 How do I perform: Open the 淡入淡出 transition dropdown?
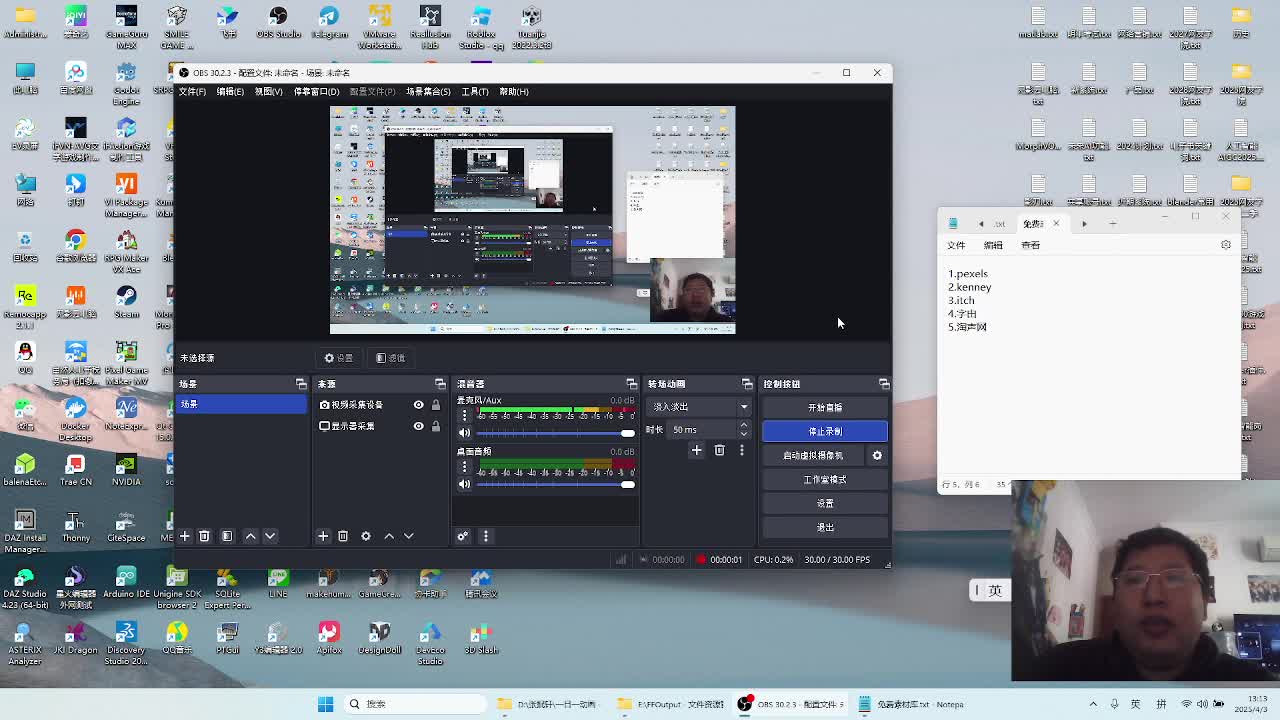tap(700, 407)
